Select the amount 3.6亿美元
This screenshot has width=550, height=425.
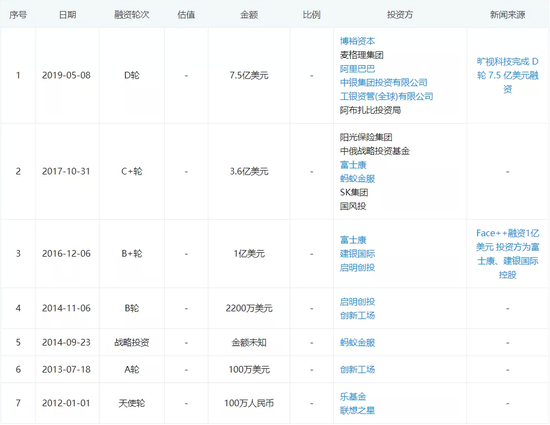[249, 171]
